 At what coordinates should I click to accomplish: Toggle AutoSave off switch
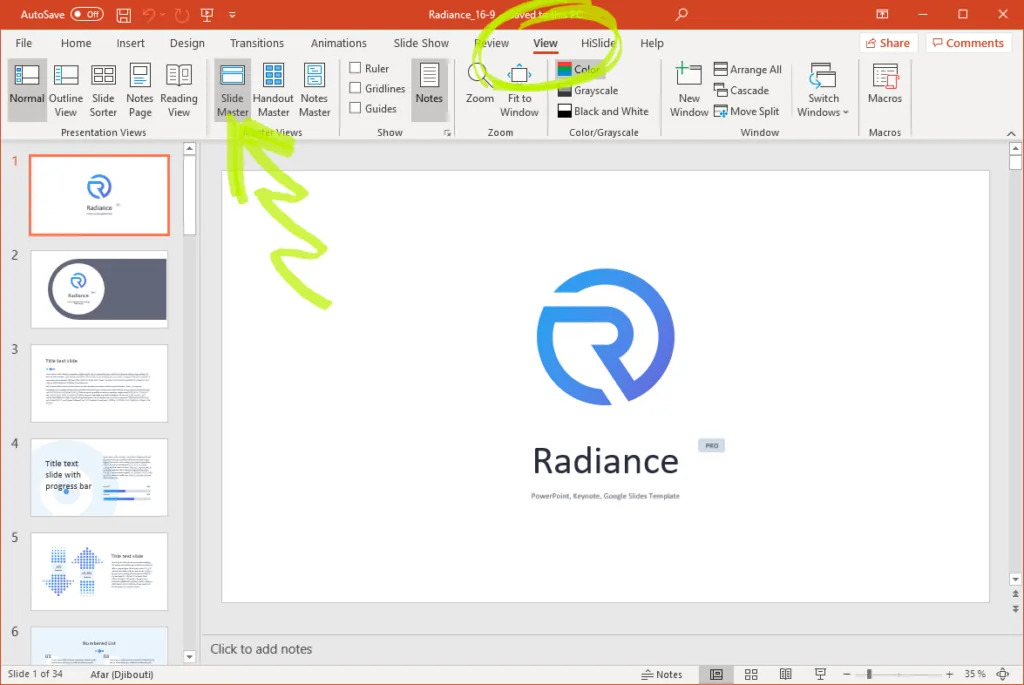87,14
